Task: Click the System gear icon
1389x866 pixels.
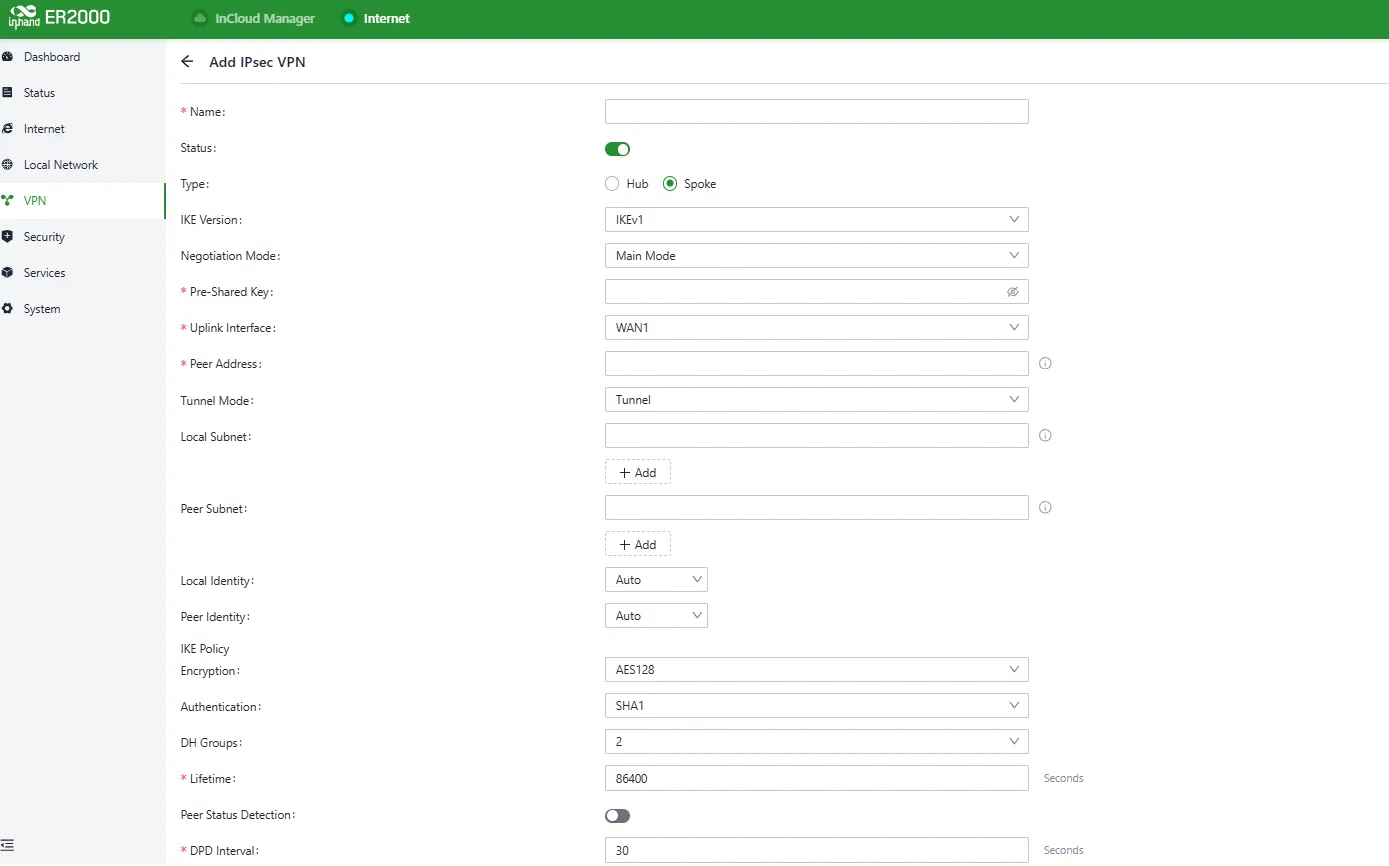Action: [x=8, y=309]
